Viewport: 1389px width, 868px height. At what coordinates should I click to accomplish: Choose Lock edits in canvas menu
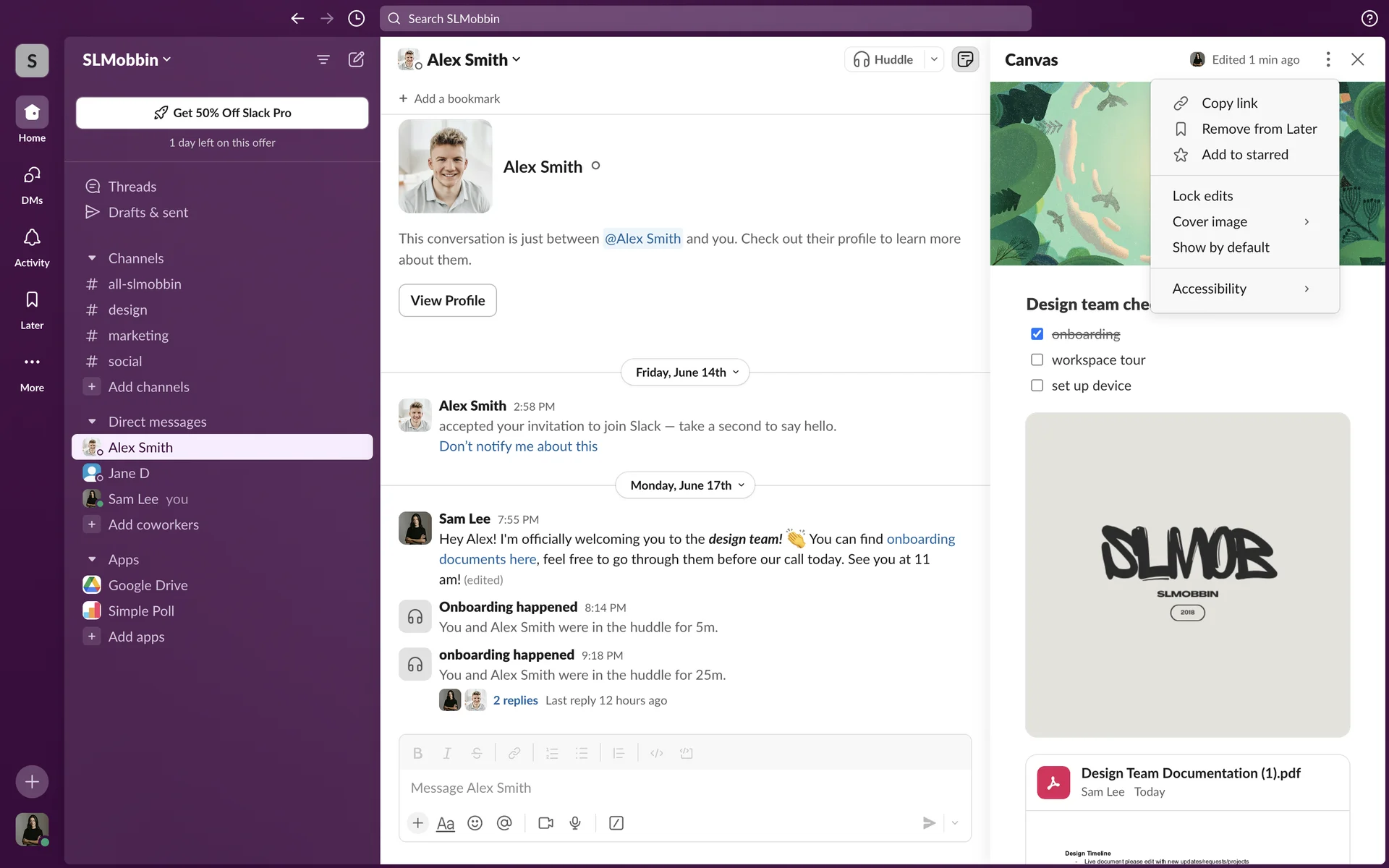tap(1202, 196)
